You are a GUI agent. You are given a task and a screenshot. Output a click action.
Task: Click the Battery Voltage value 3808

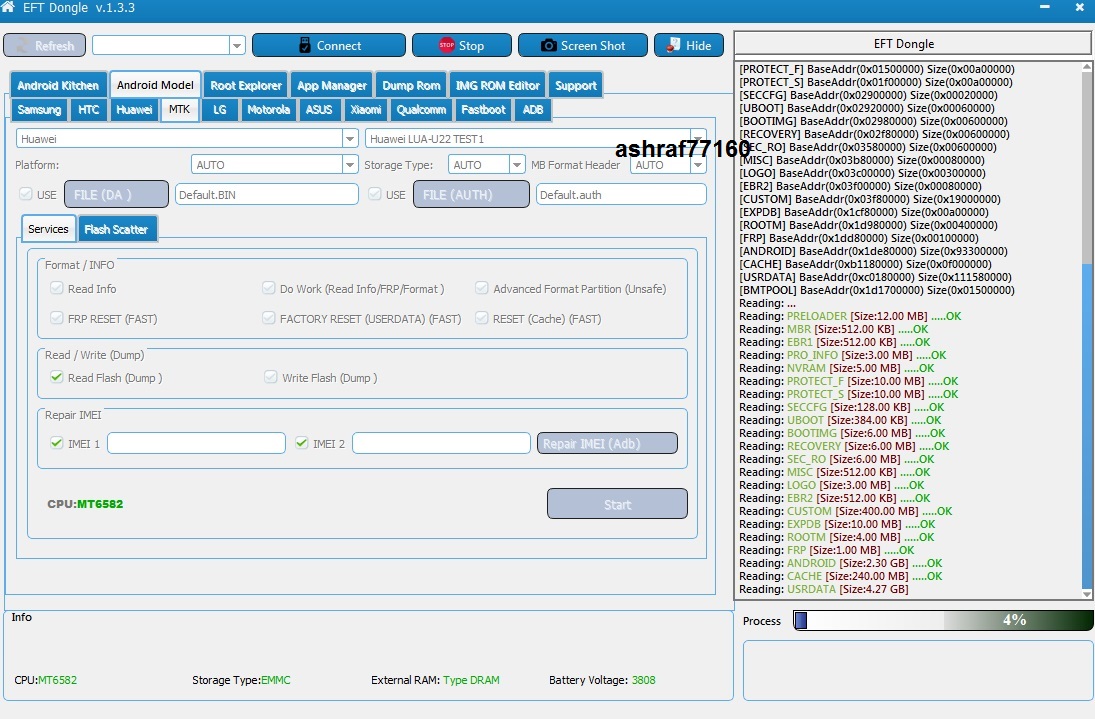(x=643, y=680)
